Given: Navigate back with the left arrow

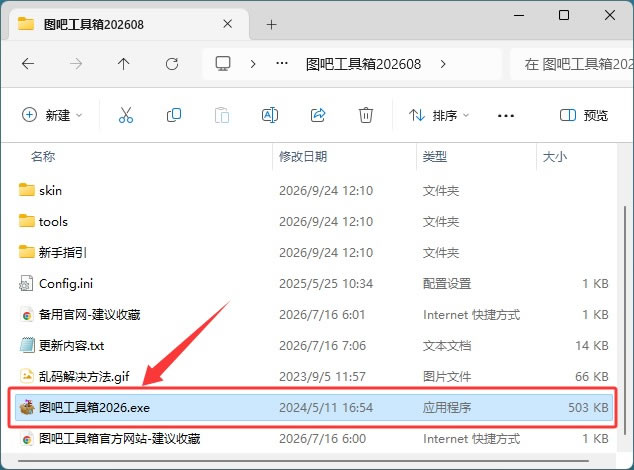Looking at the screenshot, I should point(28,64).
